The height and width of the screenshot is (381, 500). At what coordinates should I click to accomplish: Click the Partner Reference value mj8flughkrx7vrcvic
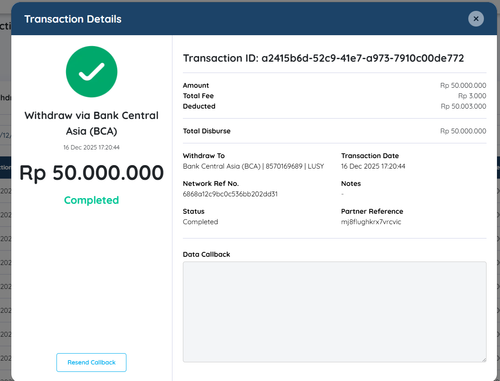pyautogui.click(x=371, y=222)
